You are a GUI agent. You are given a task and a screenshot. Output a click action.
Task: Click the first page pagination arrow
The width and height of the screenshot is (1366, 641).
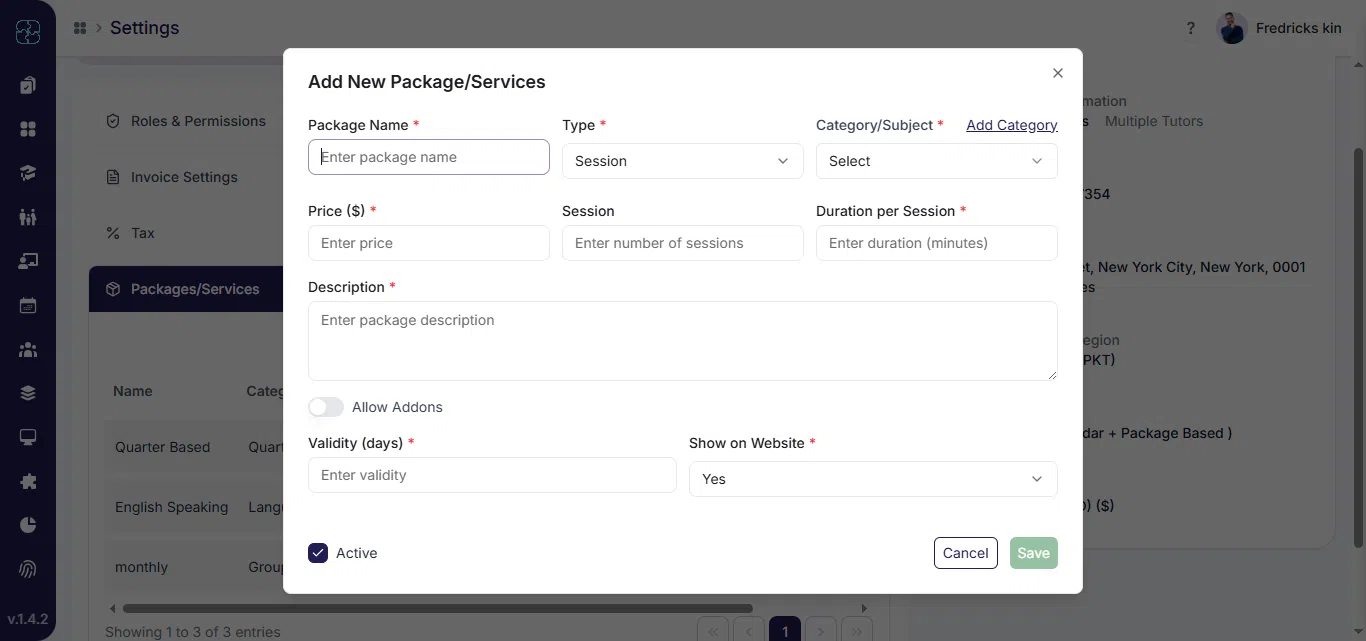(x=713, y=631)
